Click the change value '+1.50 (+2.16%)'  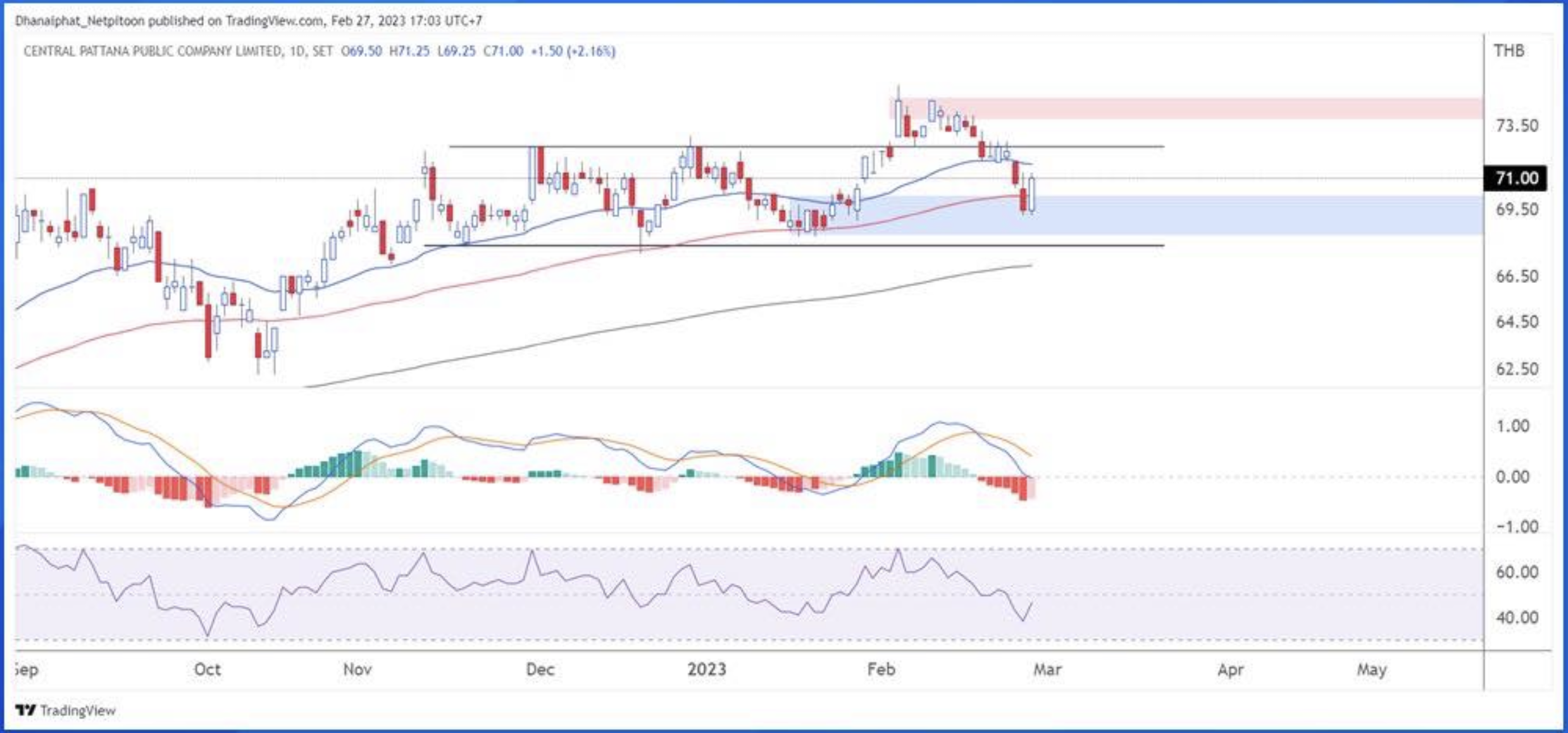click(573, 51)
